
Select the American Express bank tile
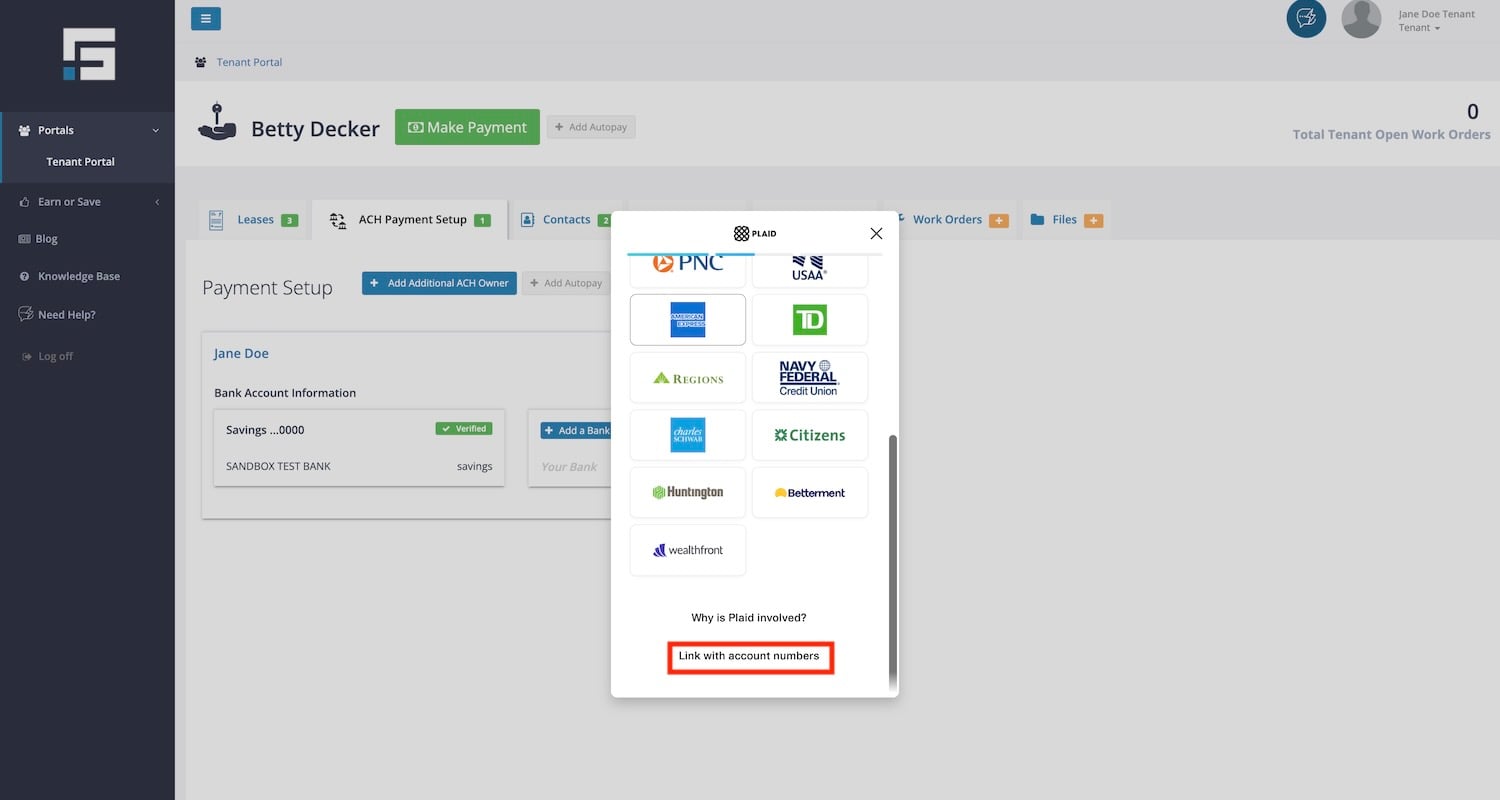[688, 320]
